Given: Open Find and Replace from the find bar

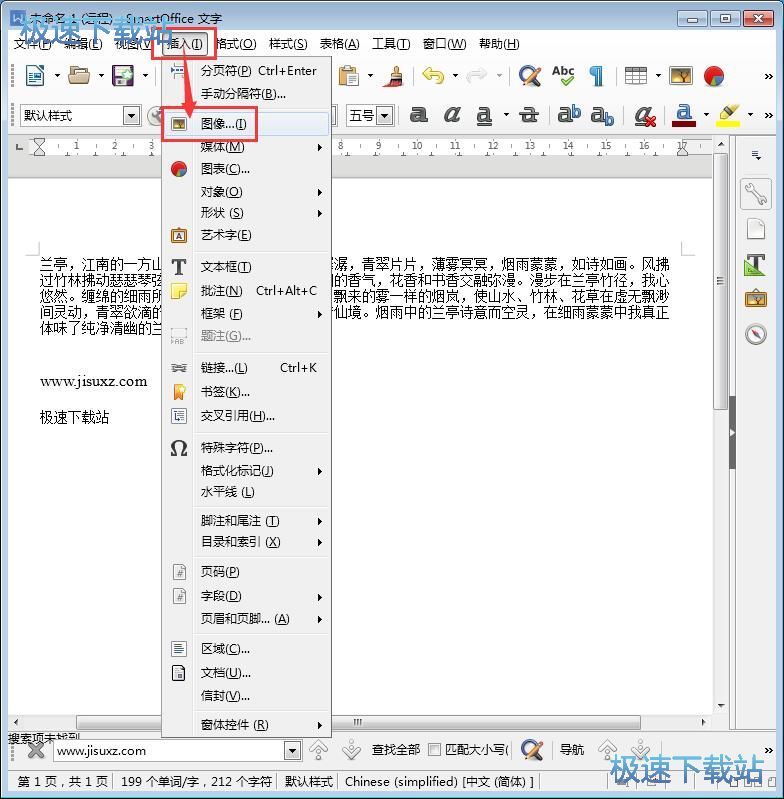Looking at the screenshot, I should click(x=532, y=750).
